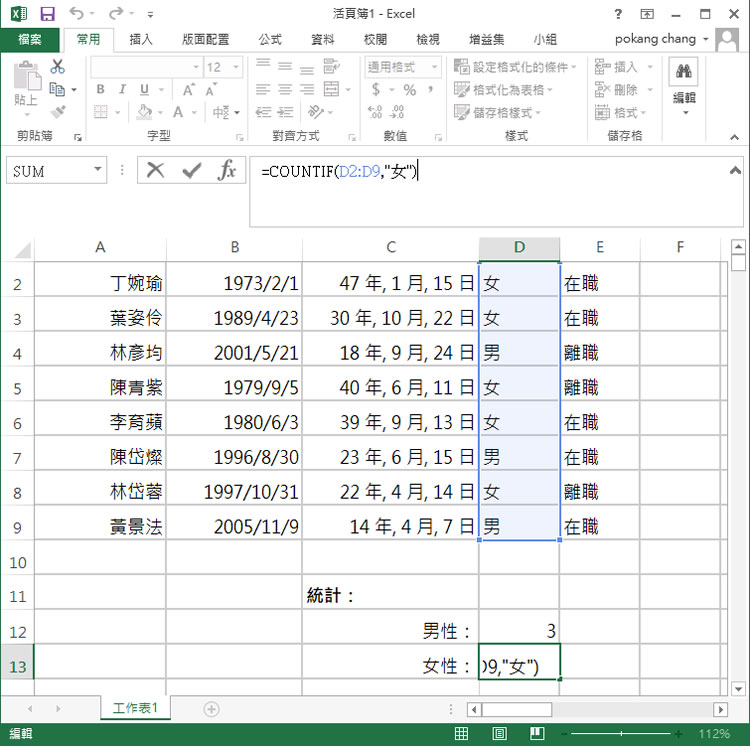Viewport: 750px width, 747px height.
Task: Switch to the 插入 ribbon tab
Action: (141, 39)
